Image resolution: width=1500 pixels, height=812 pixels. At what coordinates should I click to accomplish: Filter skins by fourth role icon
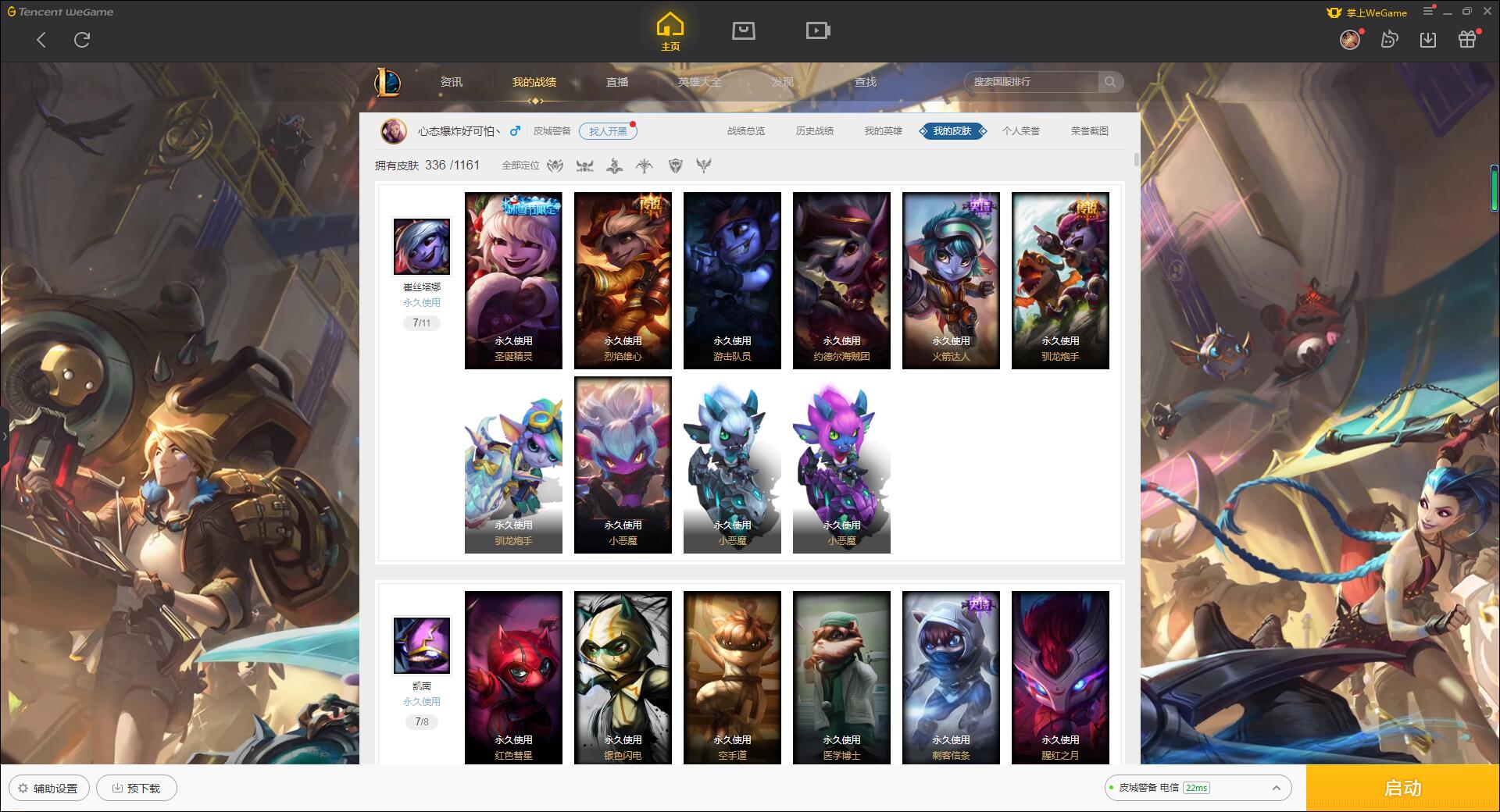coord(645,166)
